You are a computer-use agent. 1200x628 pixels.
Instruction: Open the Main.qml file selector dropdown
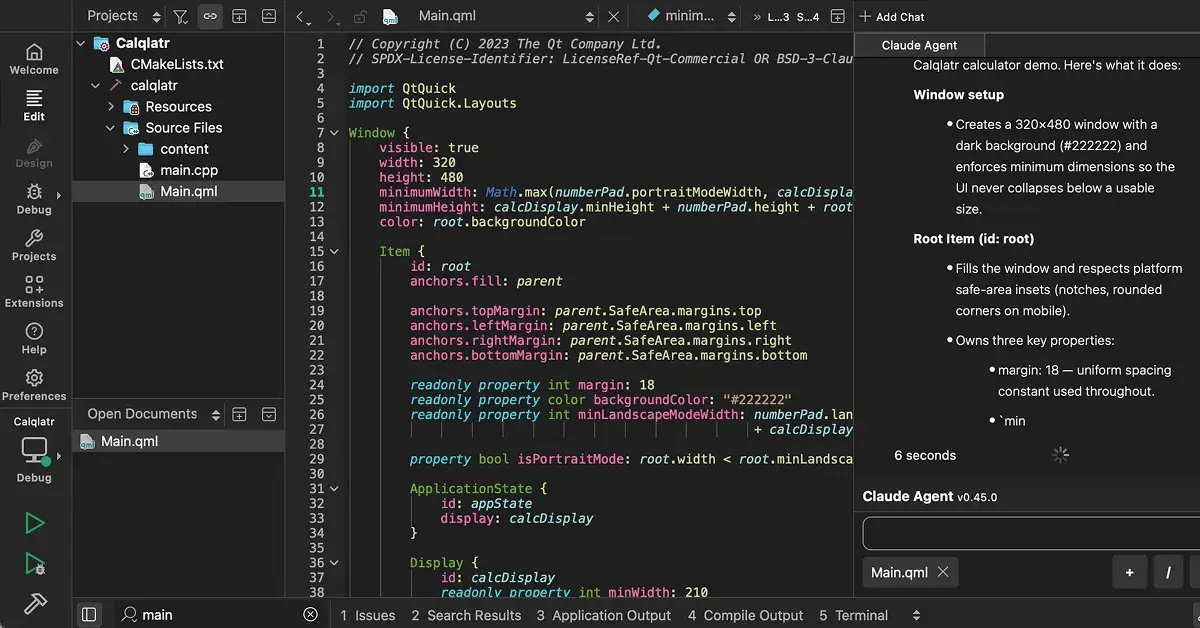490,16
